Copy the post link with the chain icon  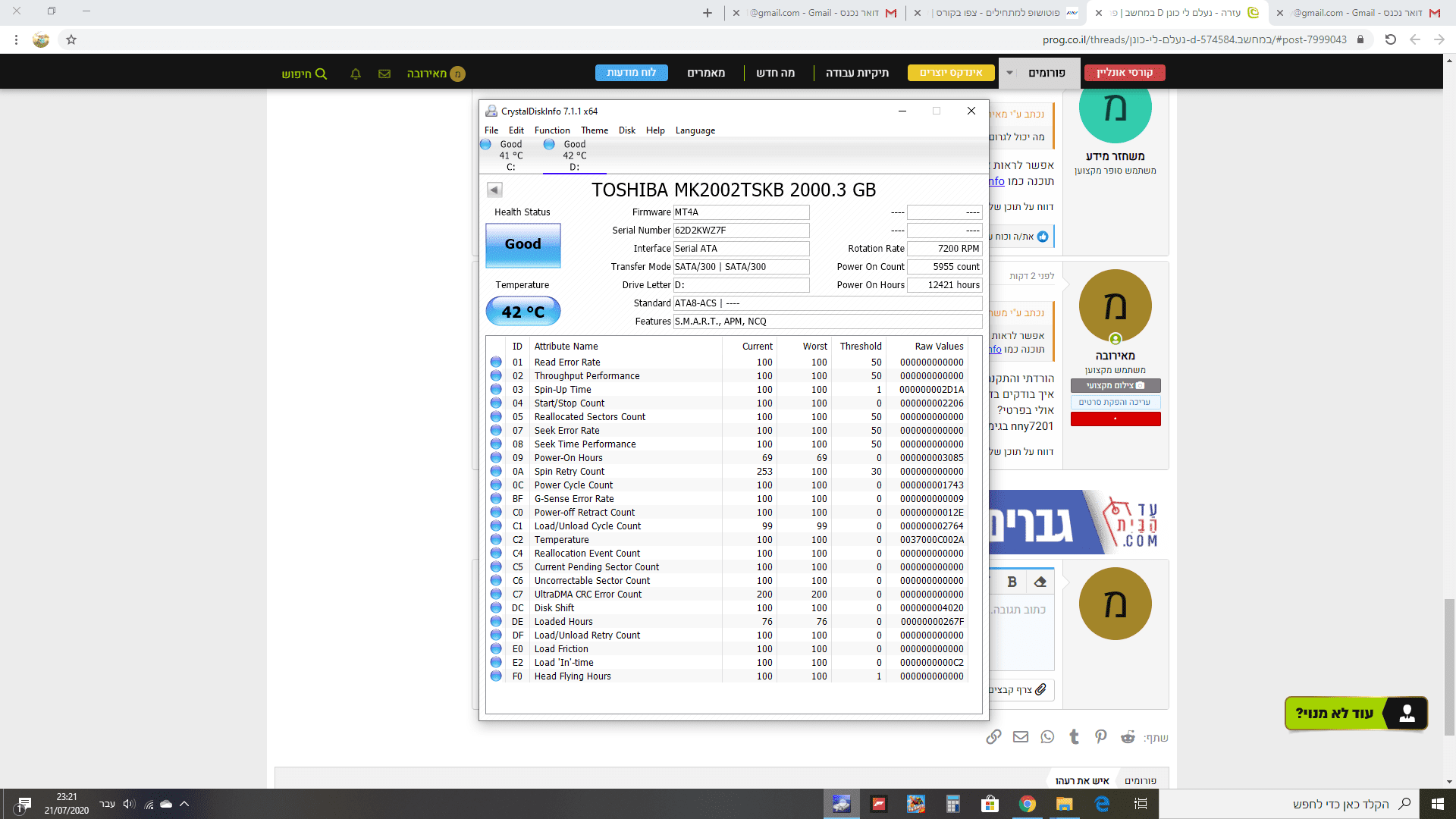tap(993, 736)
